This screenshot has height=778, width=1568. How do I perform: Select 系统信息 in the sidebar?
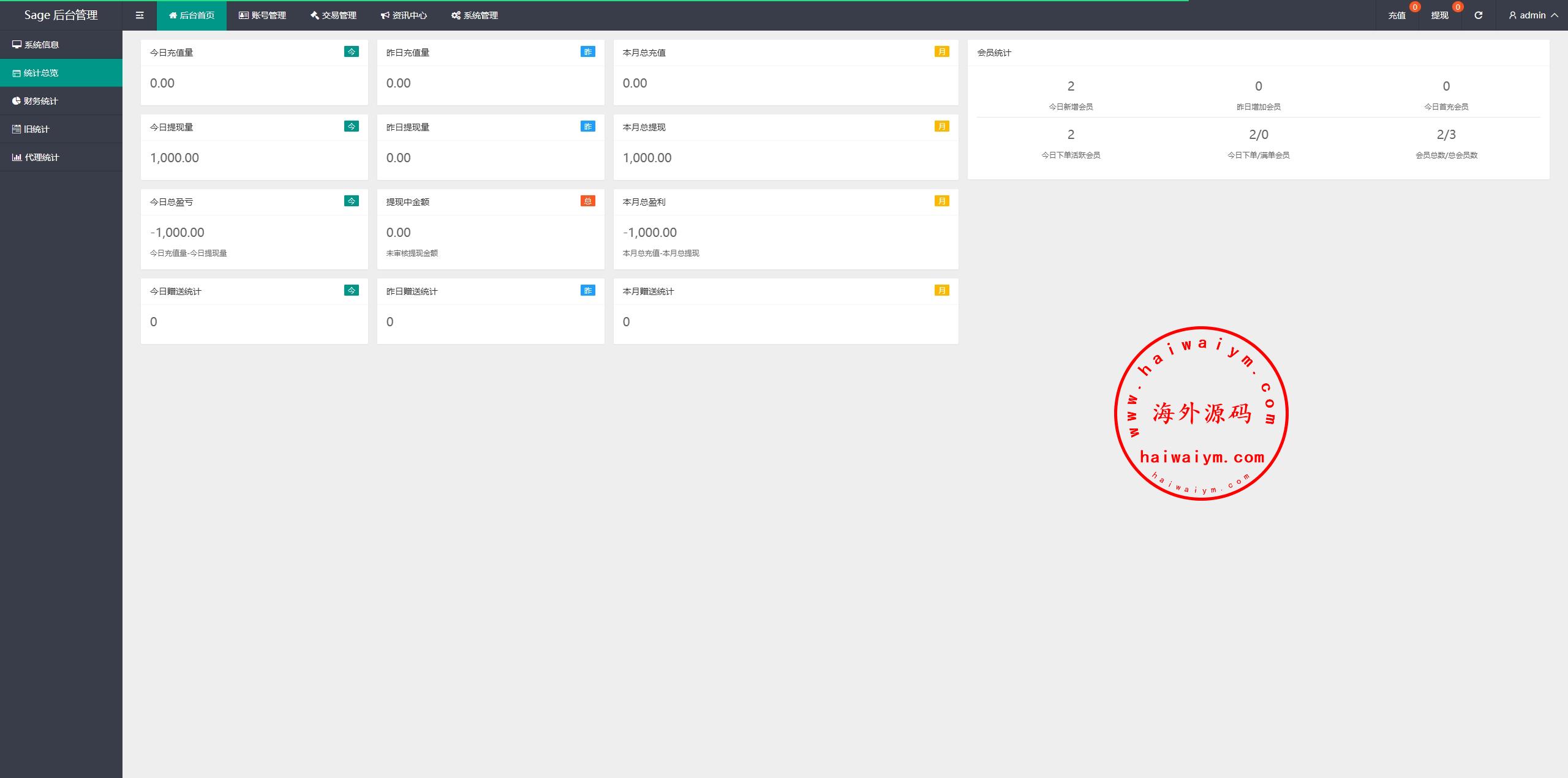tap(42, 45)
